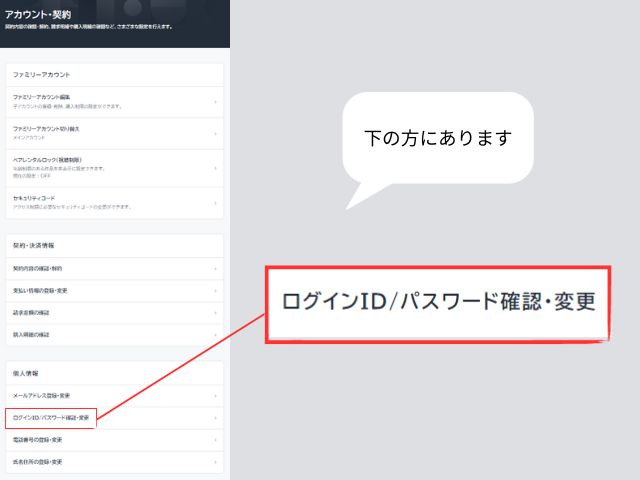Open ペアレンタルロック(視聴制限) settings

(x=115, y=168)
